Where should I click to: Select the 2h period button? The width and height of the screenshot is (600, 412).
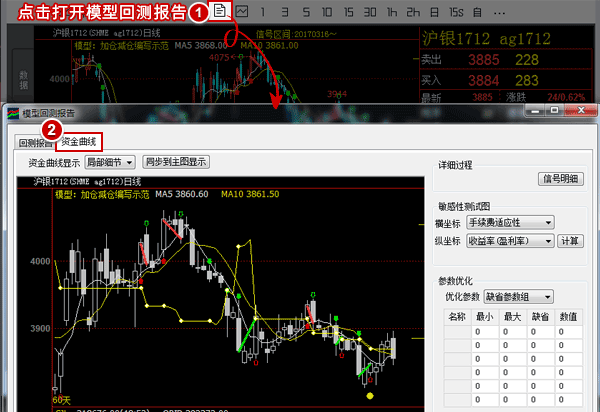411,12
